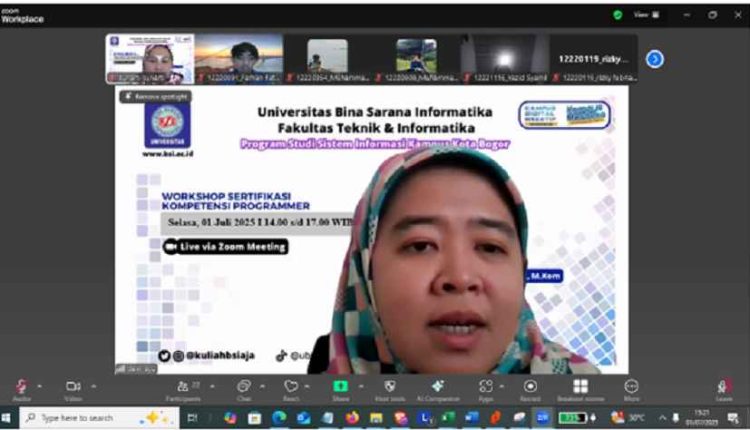750x430 pixels.
Task: Select the Farhan participant video thumbnail
Action: [239, 59]
